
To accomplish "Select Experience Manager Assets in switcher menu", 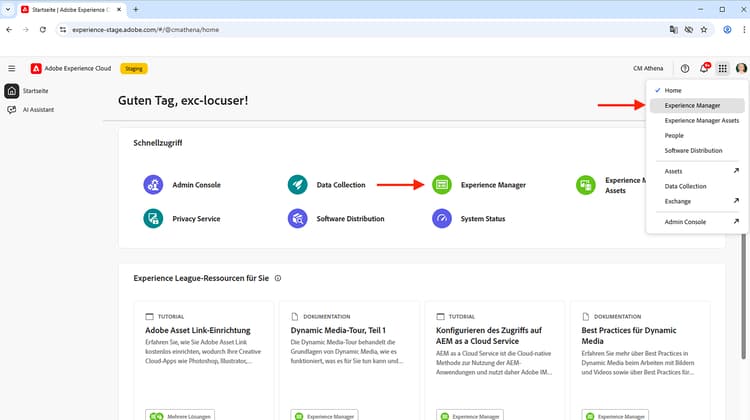I will pyautogui.click(x=696, y=121).
